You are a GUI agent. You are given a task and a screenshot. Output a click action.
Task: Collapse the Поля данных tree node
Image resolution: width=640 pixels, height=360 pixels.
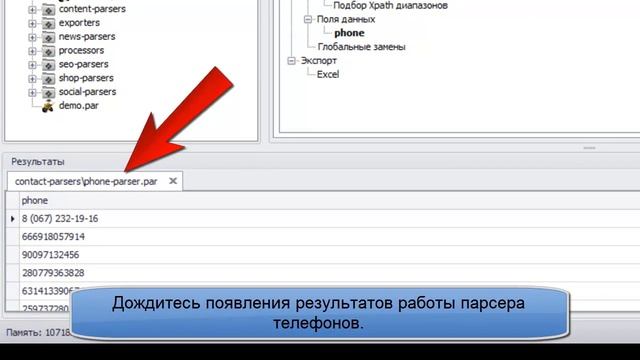[x=308, y=19]
